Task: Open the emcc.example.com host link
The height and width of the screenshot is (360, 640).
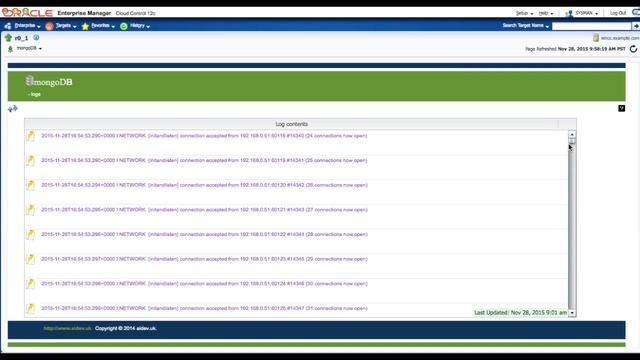Action: pyautogui.click(x=620, y=38)
